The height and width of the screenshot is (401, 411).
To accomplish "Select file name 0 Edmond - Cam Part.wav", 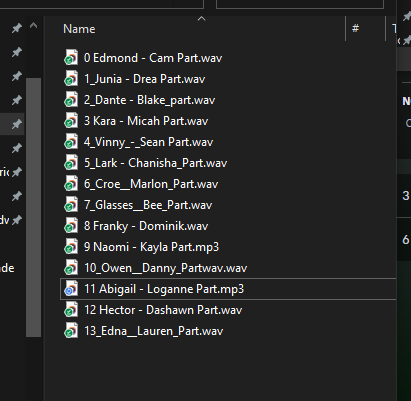I will [153, 58].
